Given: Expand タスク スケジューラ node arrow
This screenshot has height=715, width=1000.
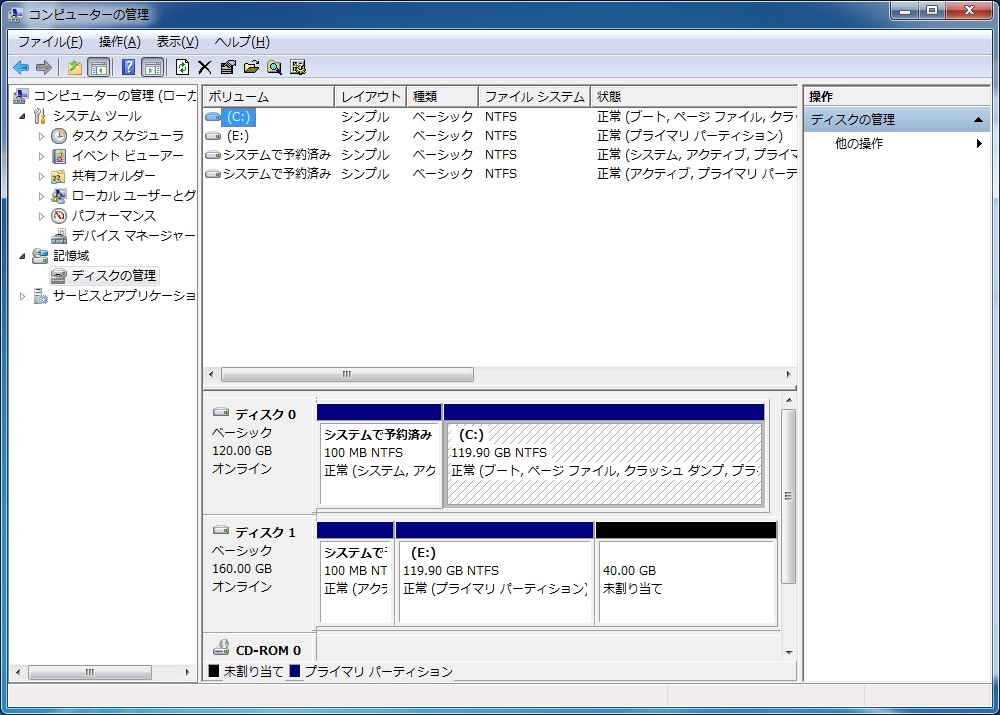Looking at the screenshot, I should point(41,136).
